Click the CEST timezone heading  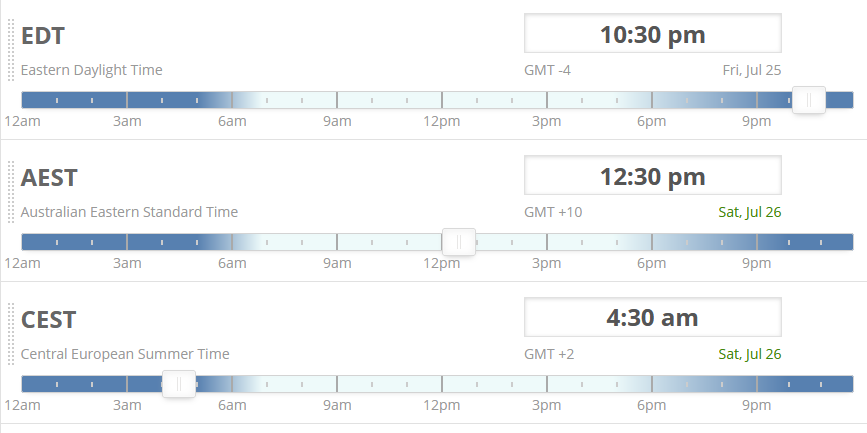pyautogui.click(x=49, y=320)
